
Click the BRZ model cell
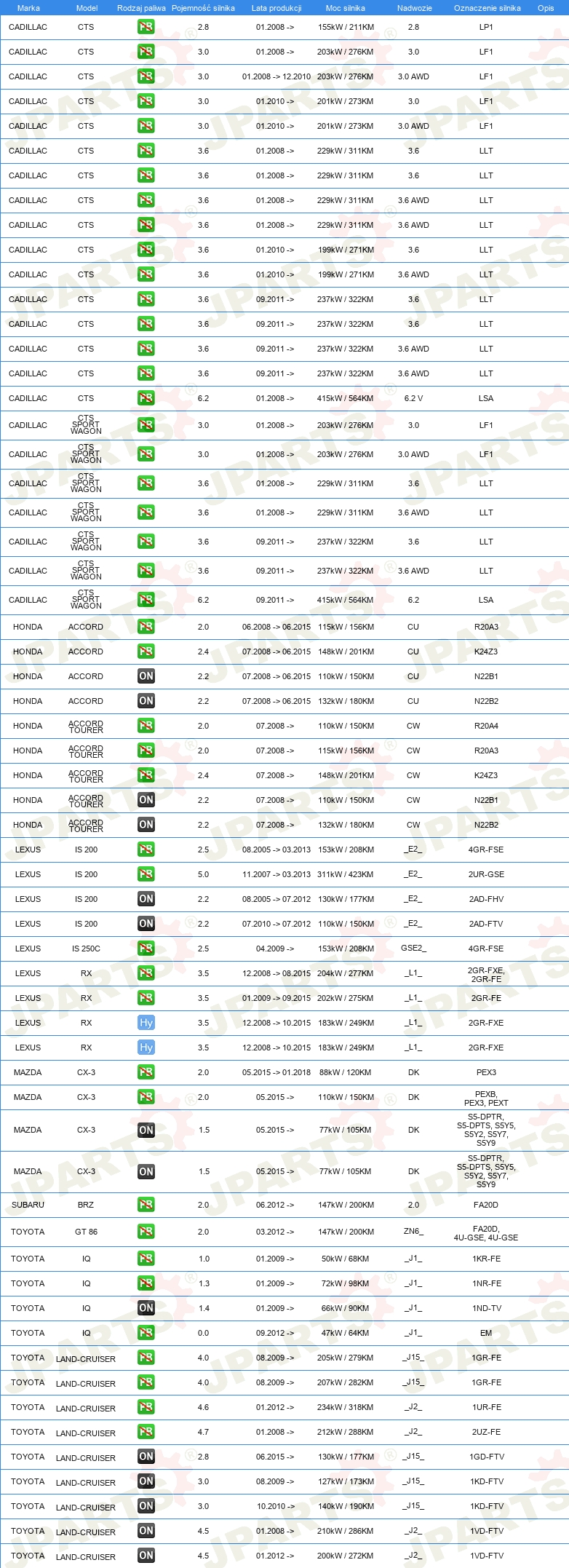pyautogui.click(x=86, y=1205)
